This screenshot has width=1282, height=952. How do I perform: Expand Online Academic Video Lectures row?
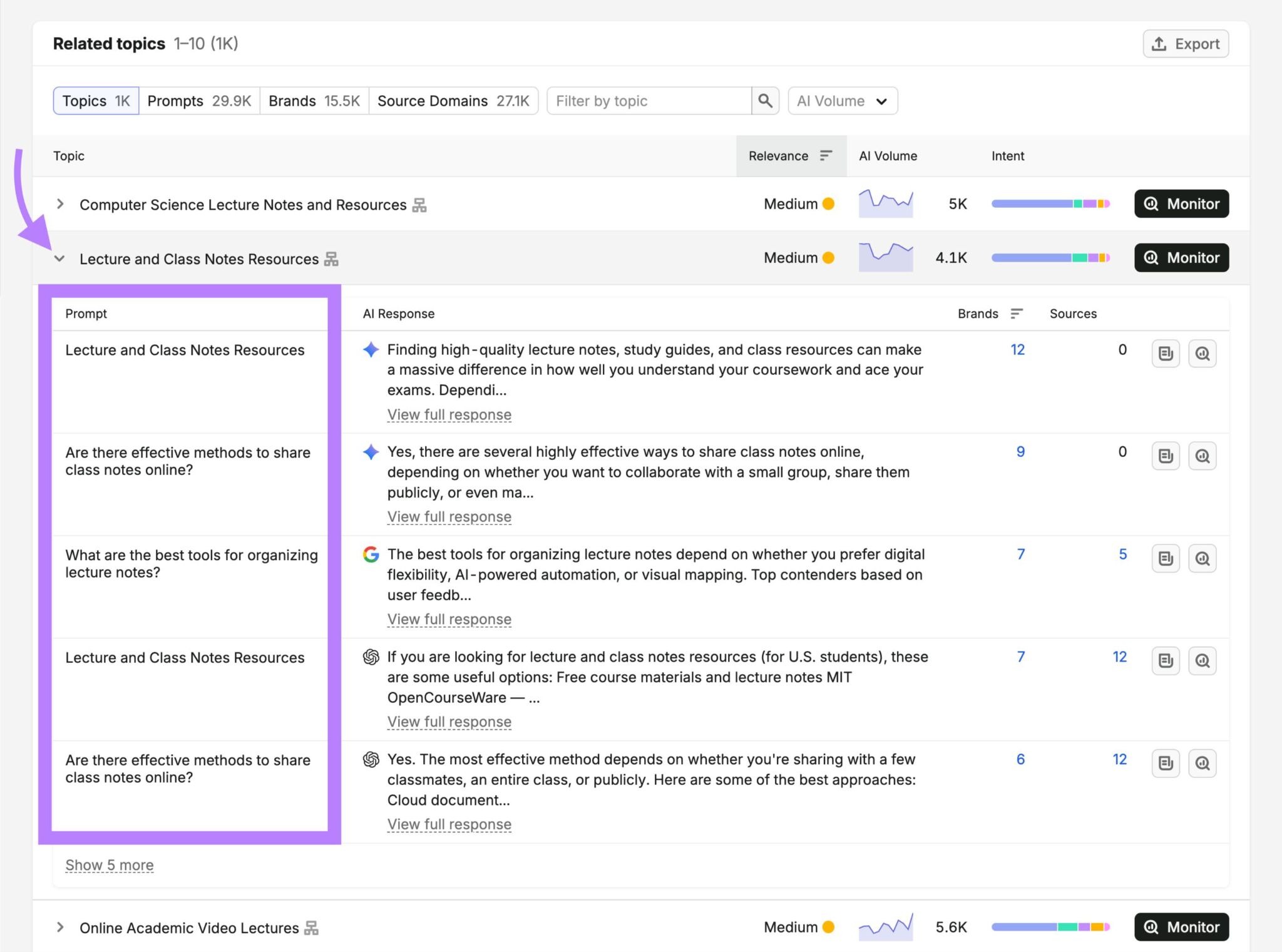pyautogui.click(x=60, y=927)
